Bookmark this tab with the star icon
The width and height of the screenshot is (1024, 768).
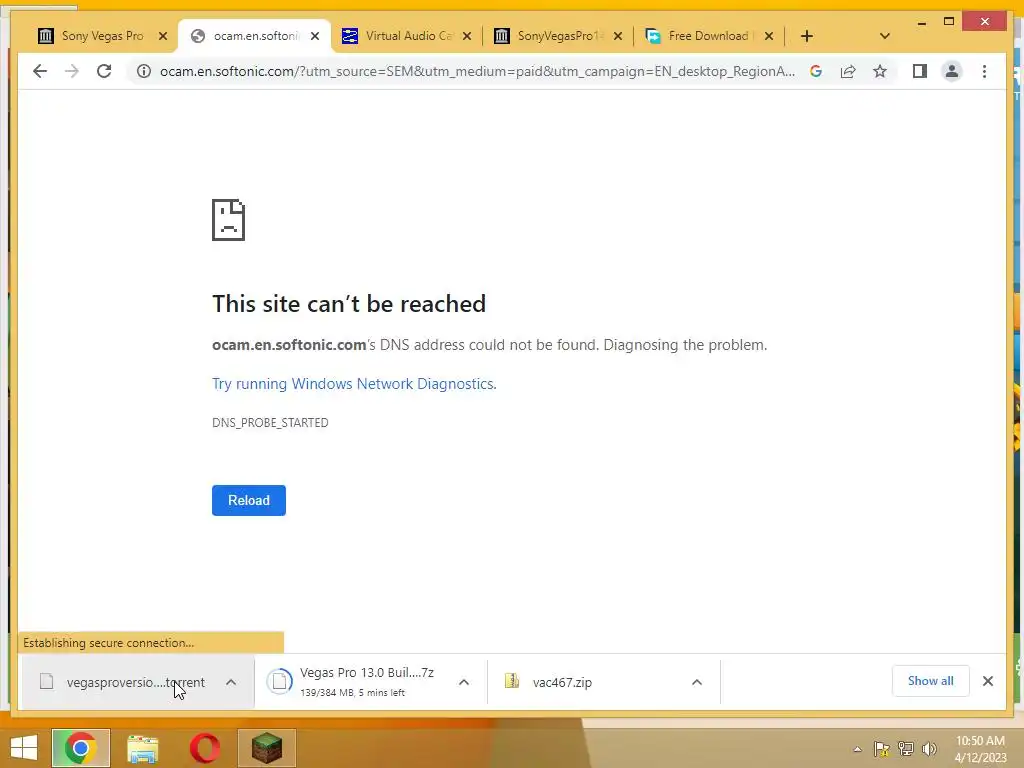pos(880,71)
